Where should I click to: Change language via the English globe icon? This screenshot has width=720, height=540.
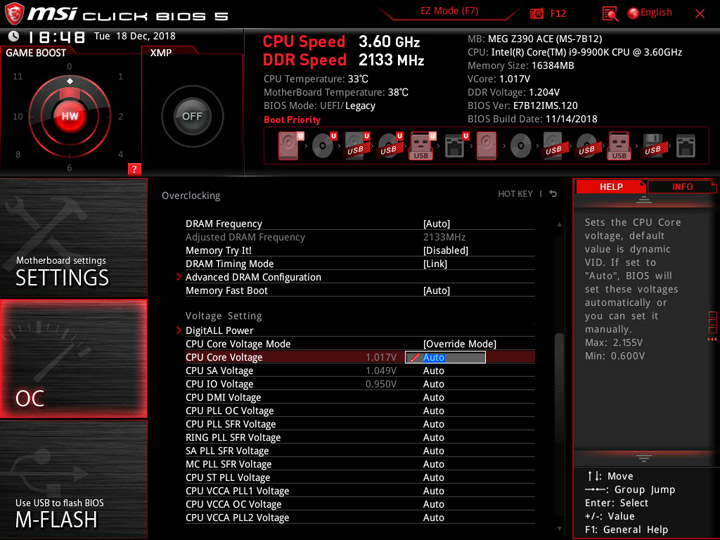(633, 13)
